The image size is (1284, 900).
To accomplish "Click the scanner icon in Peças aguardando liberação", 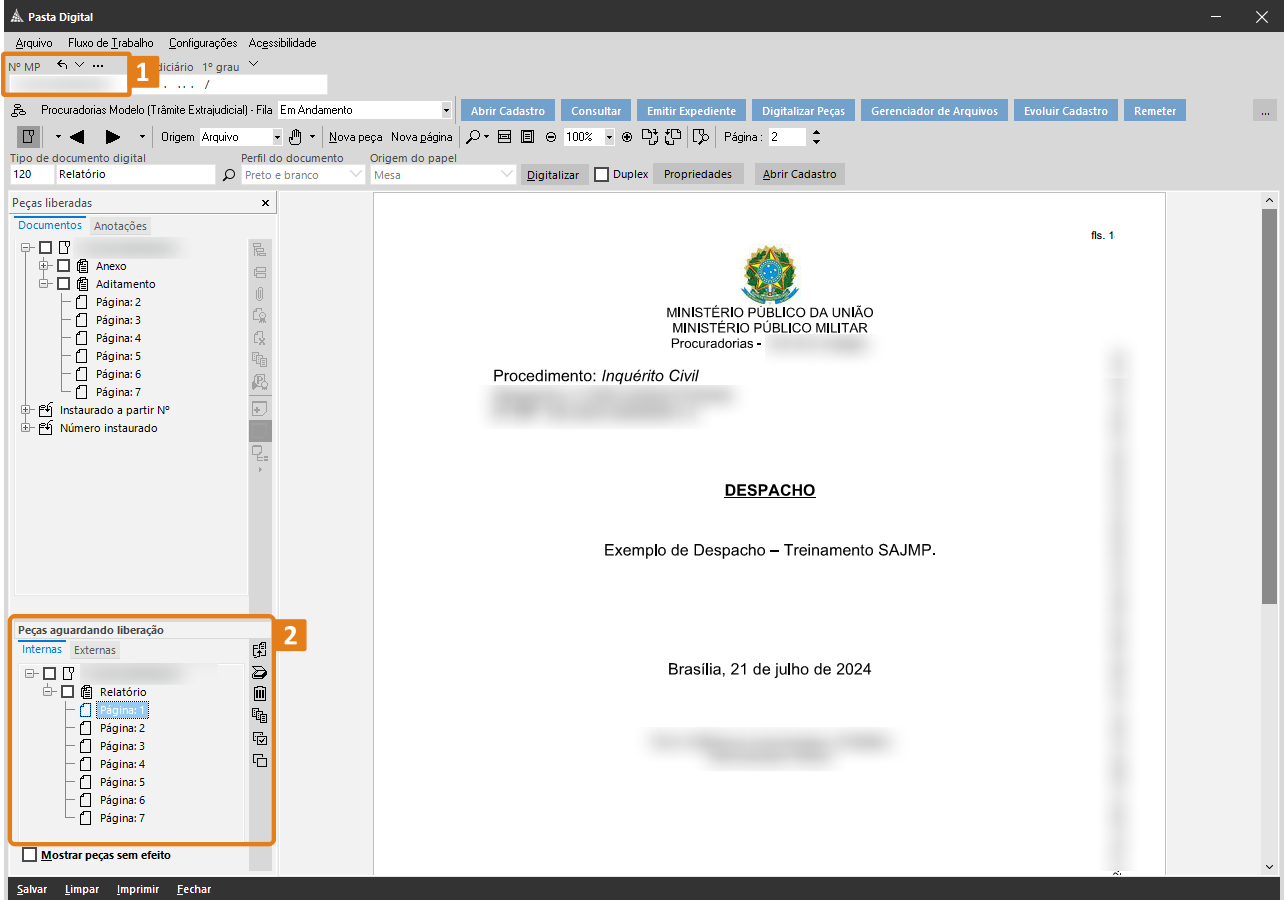I will point(260,672).
